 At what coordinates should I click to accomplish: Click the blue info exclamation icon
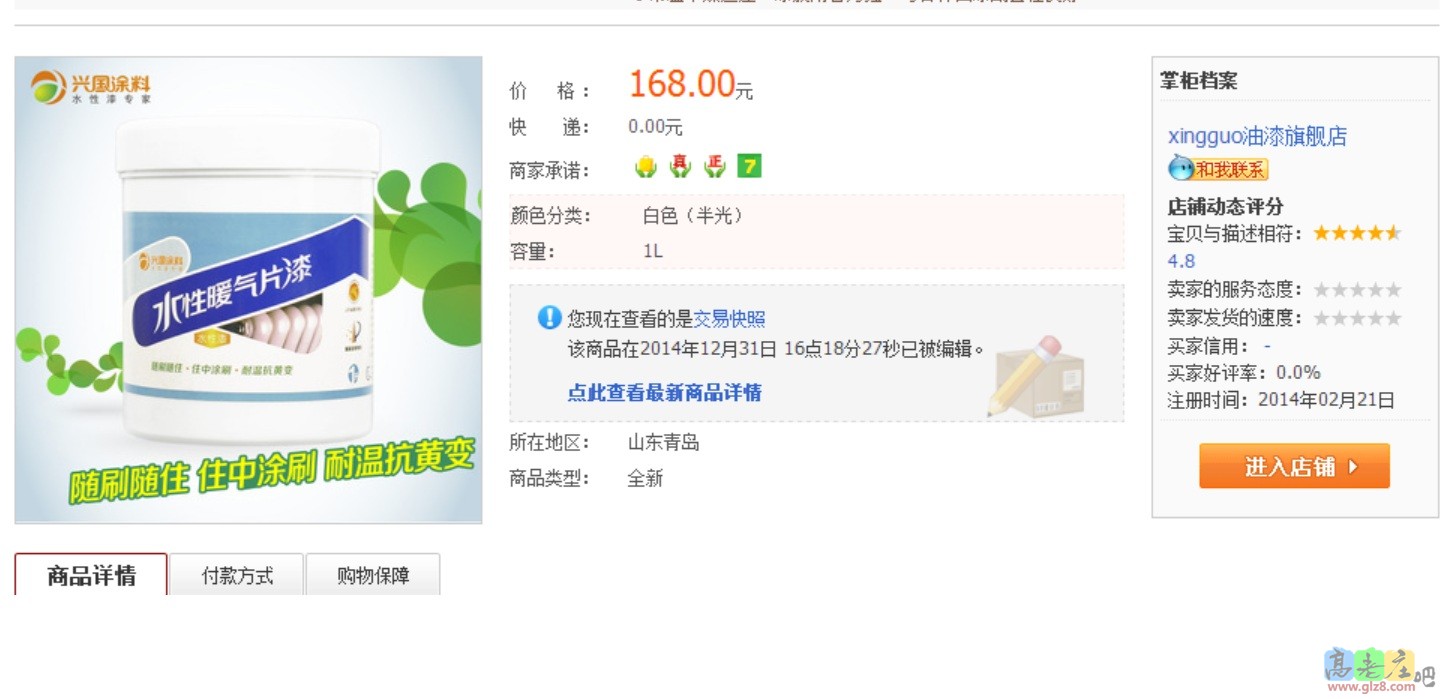pos(549,318)
